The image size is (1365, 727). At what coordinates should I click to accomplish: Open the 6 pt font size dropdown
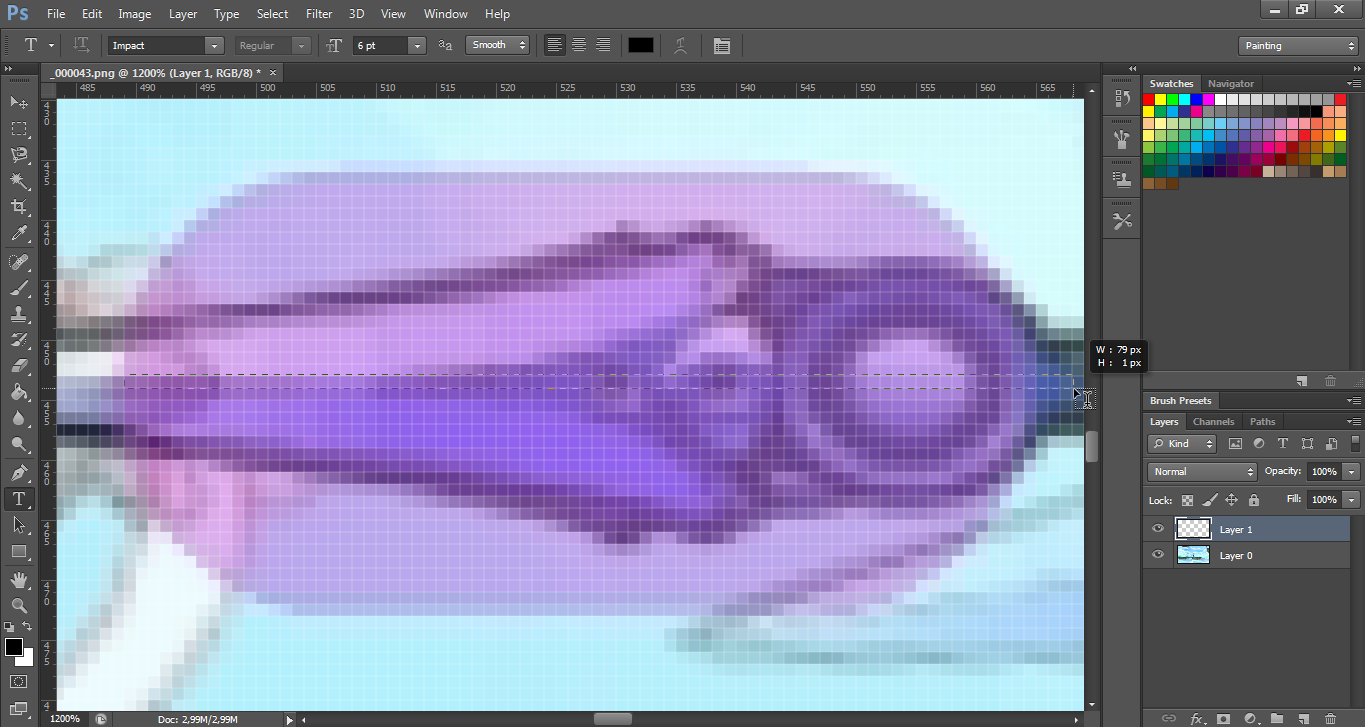tap(417, 46)
